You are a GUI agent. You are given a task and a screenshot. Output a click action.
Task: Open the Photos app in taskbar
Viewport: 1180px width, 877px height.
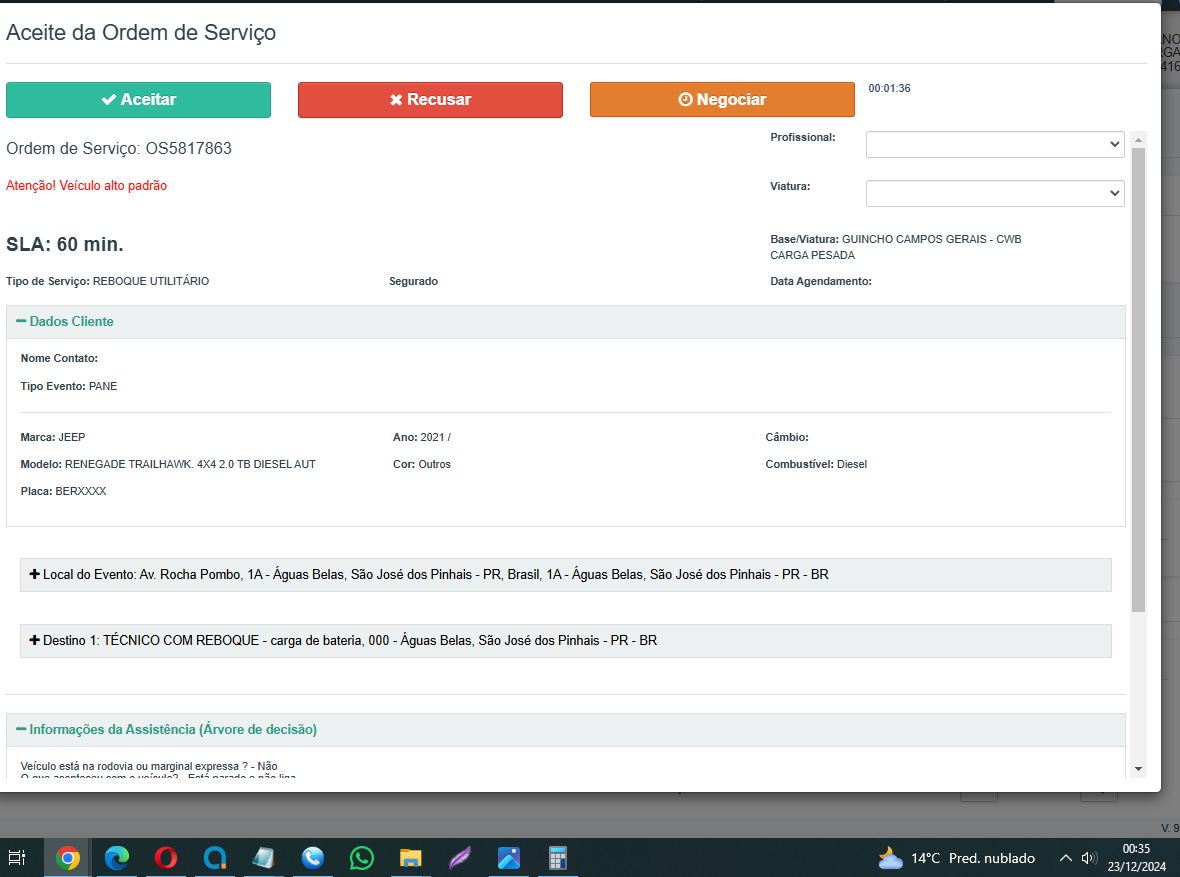click(509, 858)
